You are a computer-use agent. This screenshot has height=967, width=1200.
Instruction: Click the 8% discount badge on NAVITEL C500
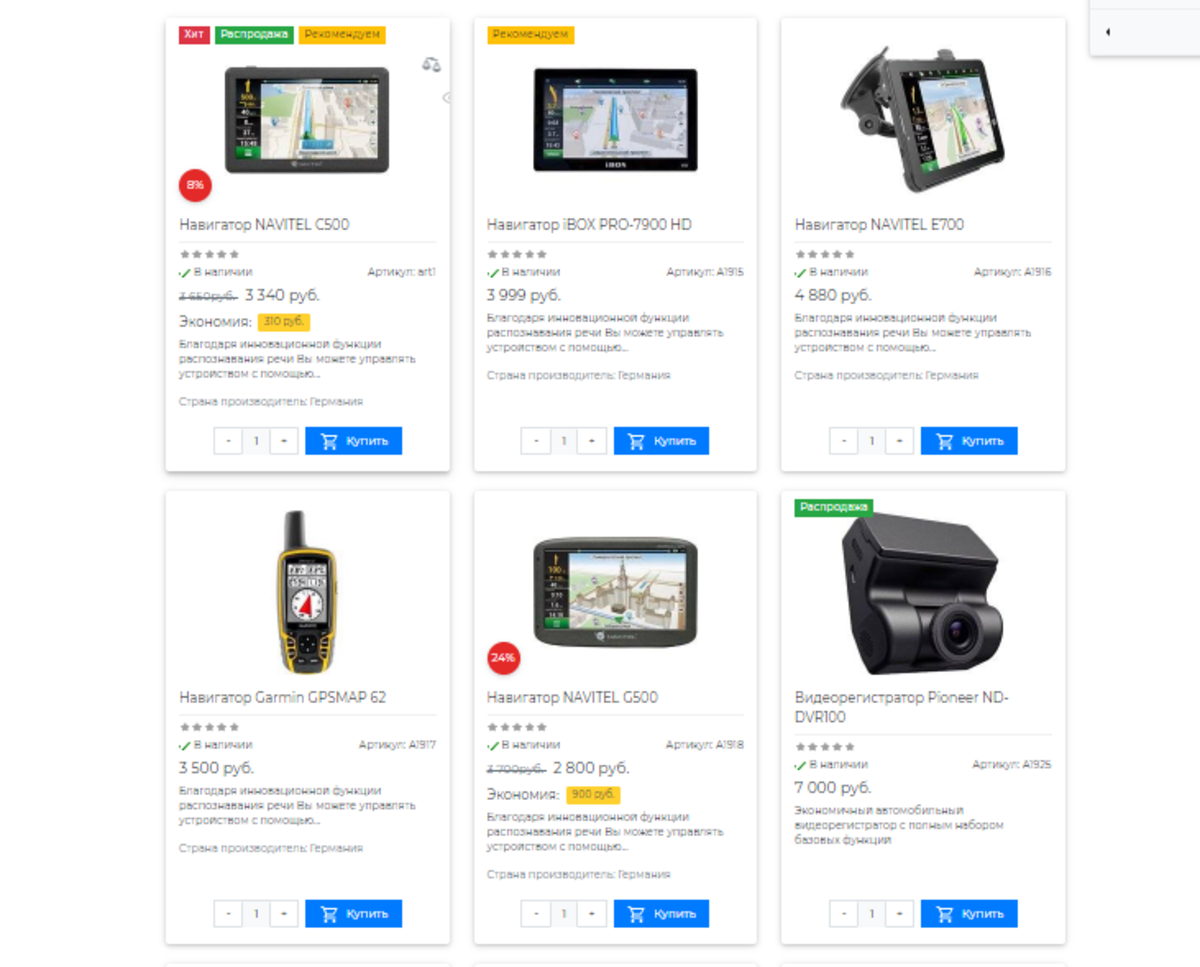[x=195, y=185]
